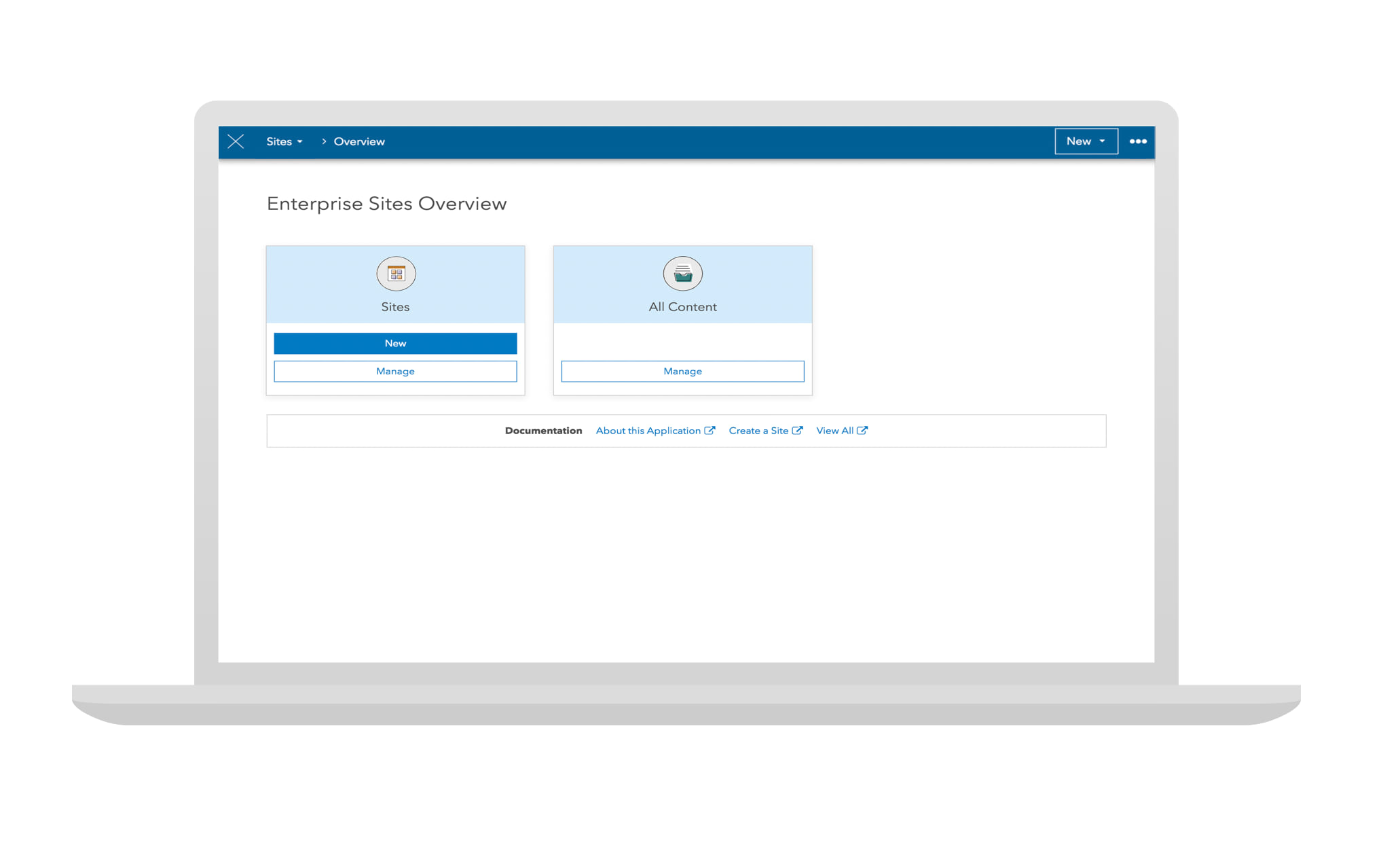
Task: Click the close/X icon in header
Action: click(236, 141)
